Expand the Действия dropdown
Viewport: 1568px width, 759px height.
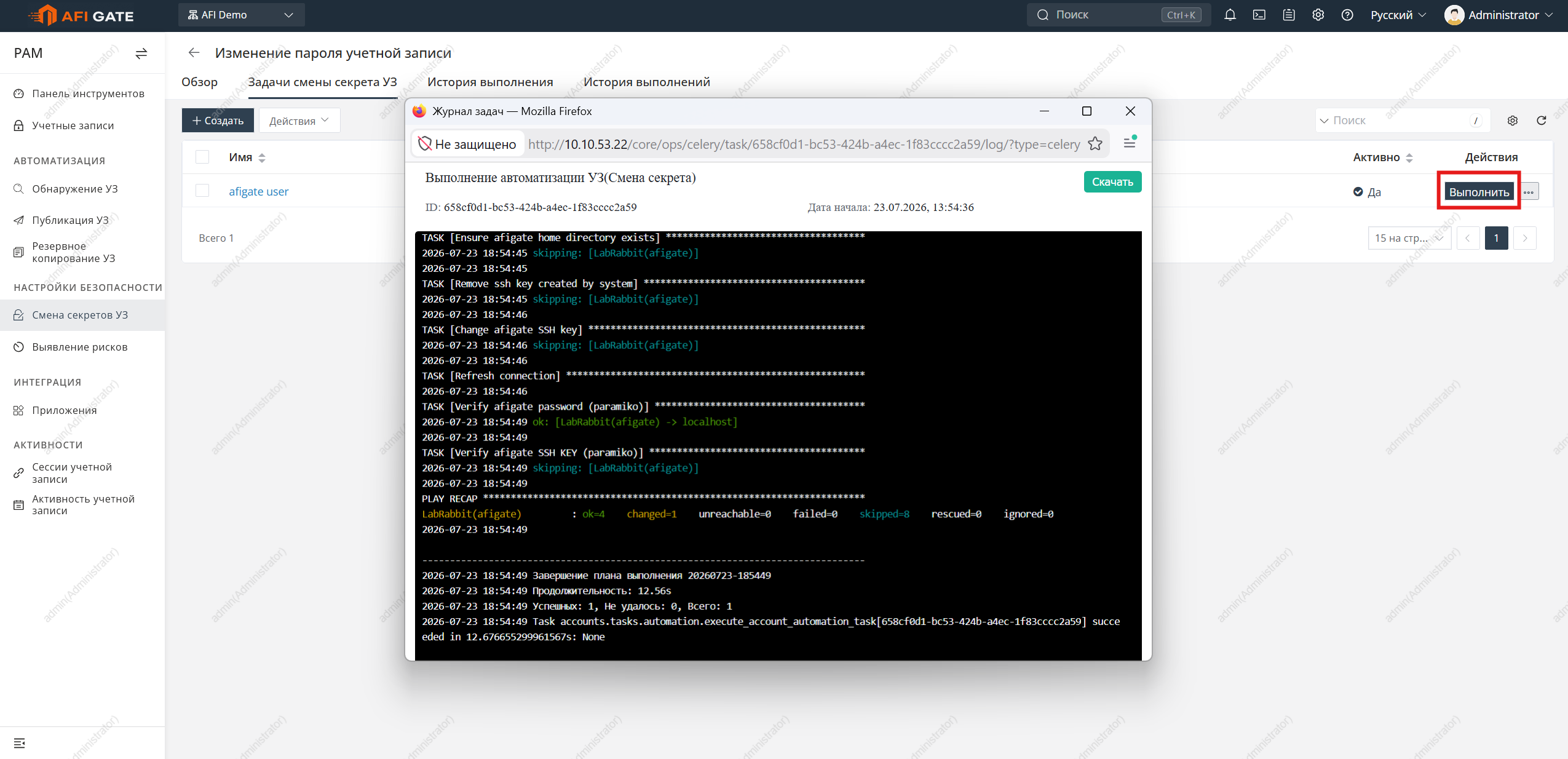pyautogui.click(x=299, y=121)
